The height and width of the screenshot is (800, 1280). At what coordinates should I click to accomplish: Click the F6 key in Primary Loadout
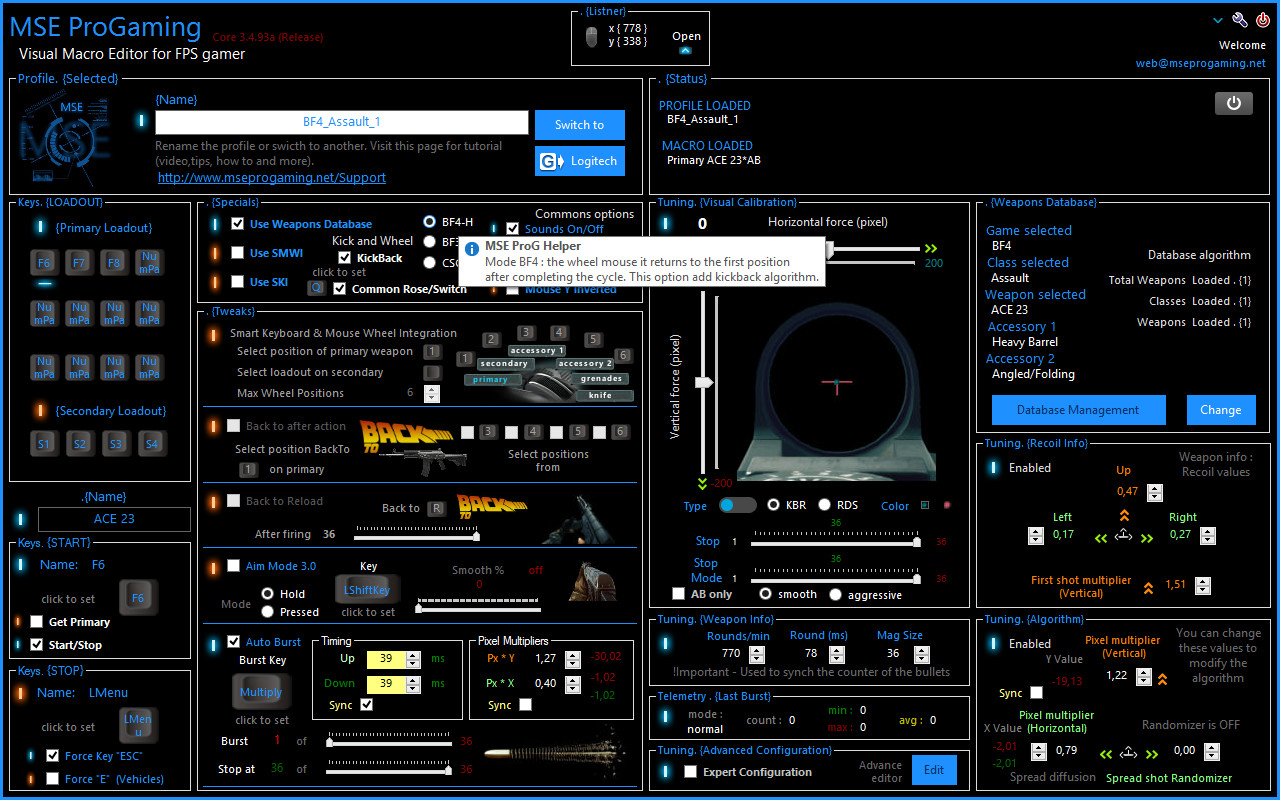point(45,263)
